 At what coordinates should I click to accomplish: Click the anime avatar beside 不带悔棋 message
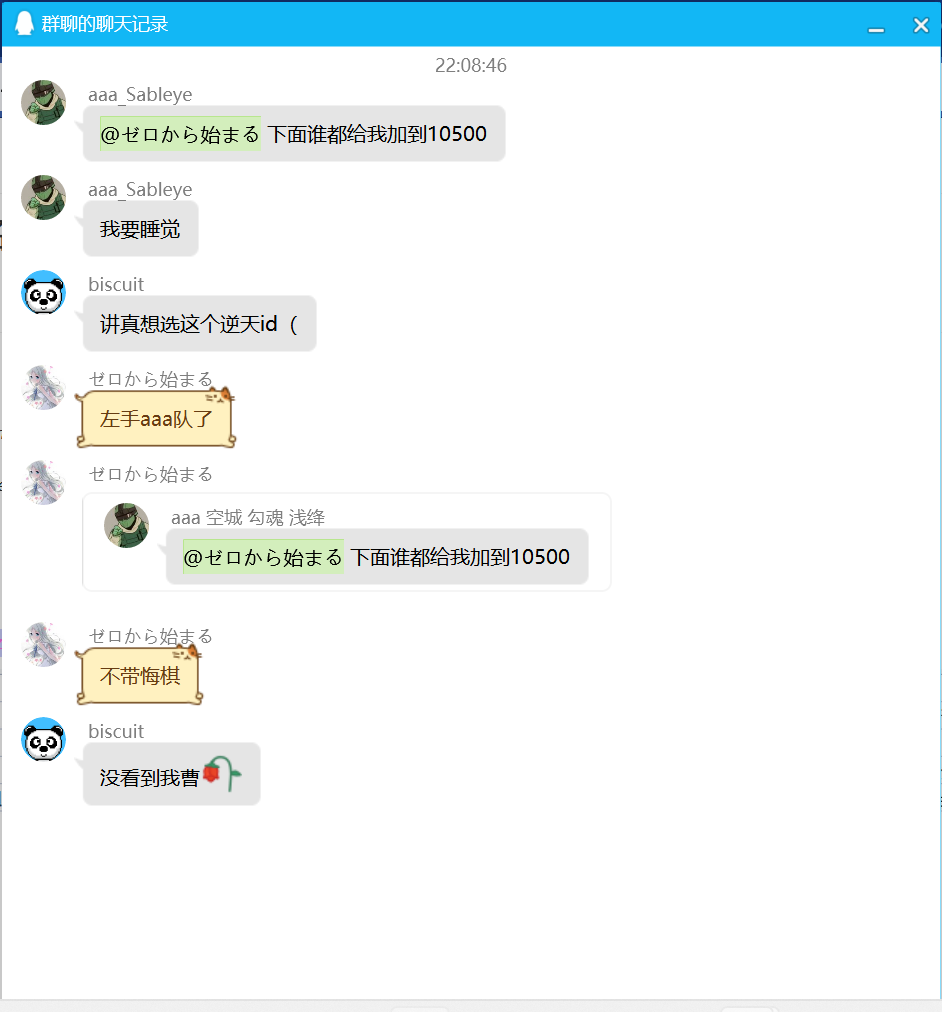pos(43,644)
